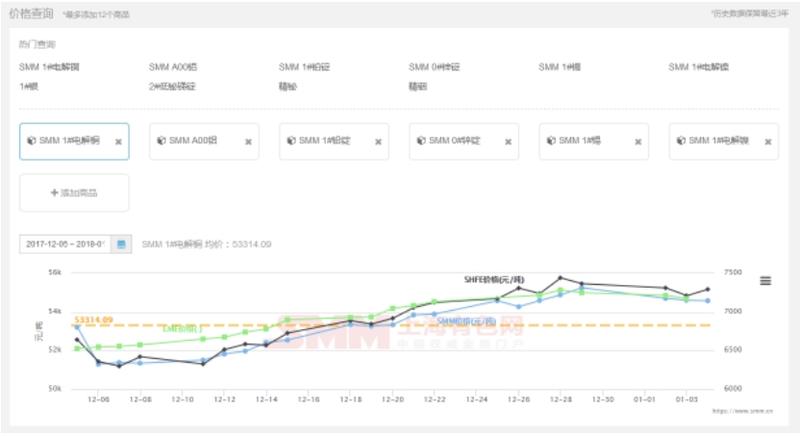Click the date range field 2017-12-05

pyautogui.click(x=65, y=244)
